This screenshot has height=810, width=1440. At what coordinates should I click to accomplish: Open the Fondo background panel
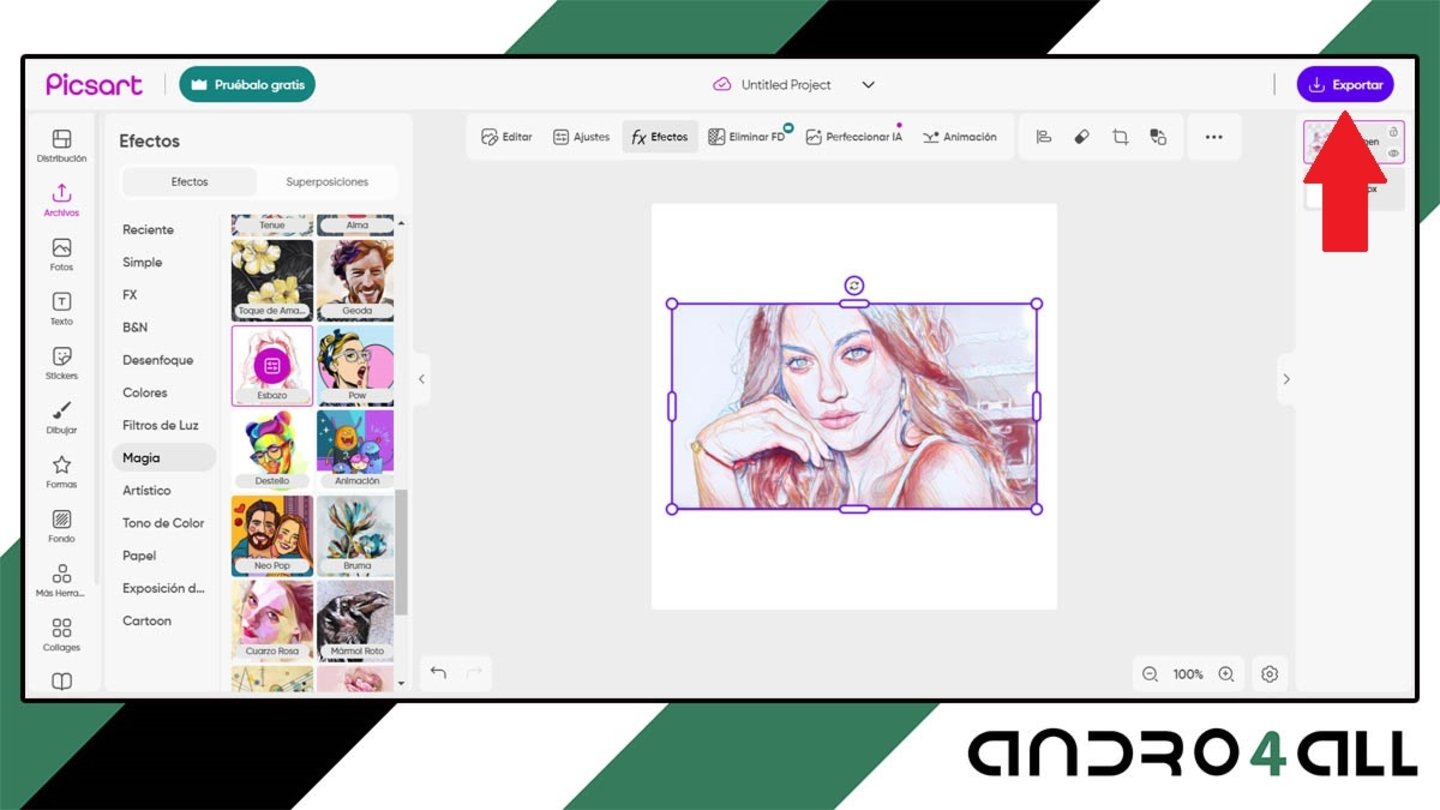point(61,526)
